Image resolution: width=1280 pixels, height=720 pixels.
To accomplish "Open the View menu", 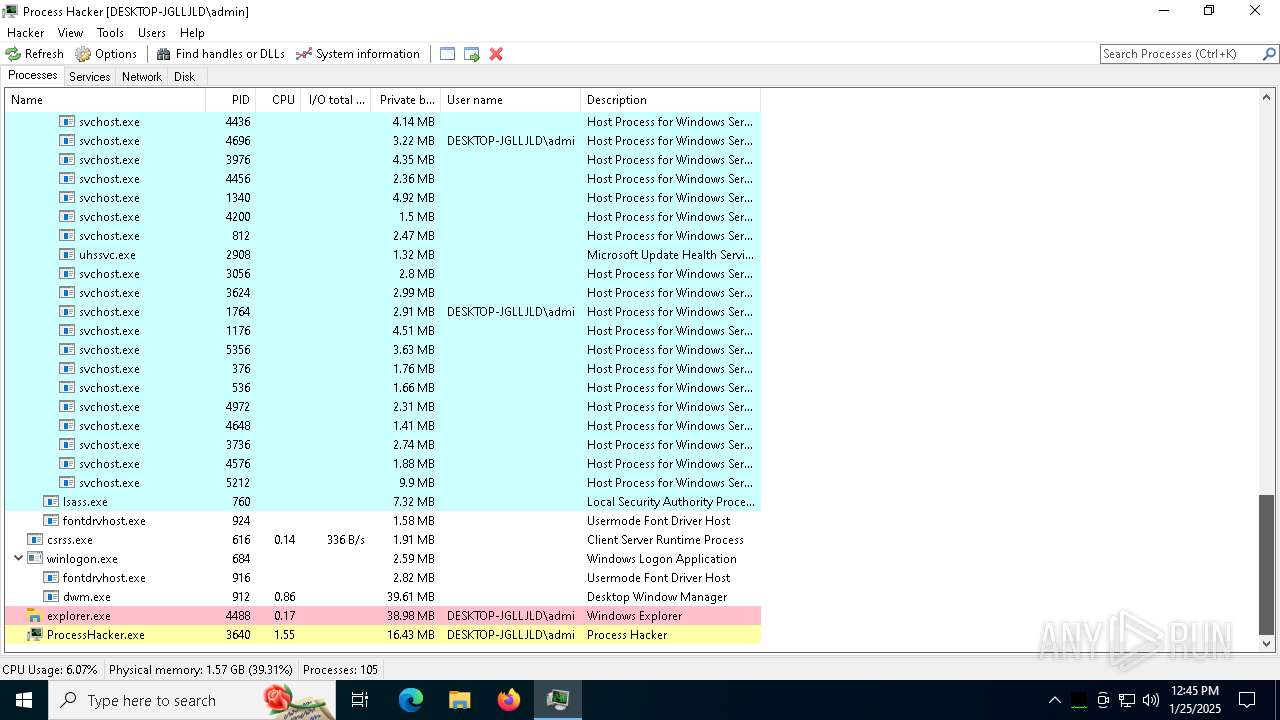I will [x=71, y=33].
